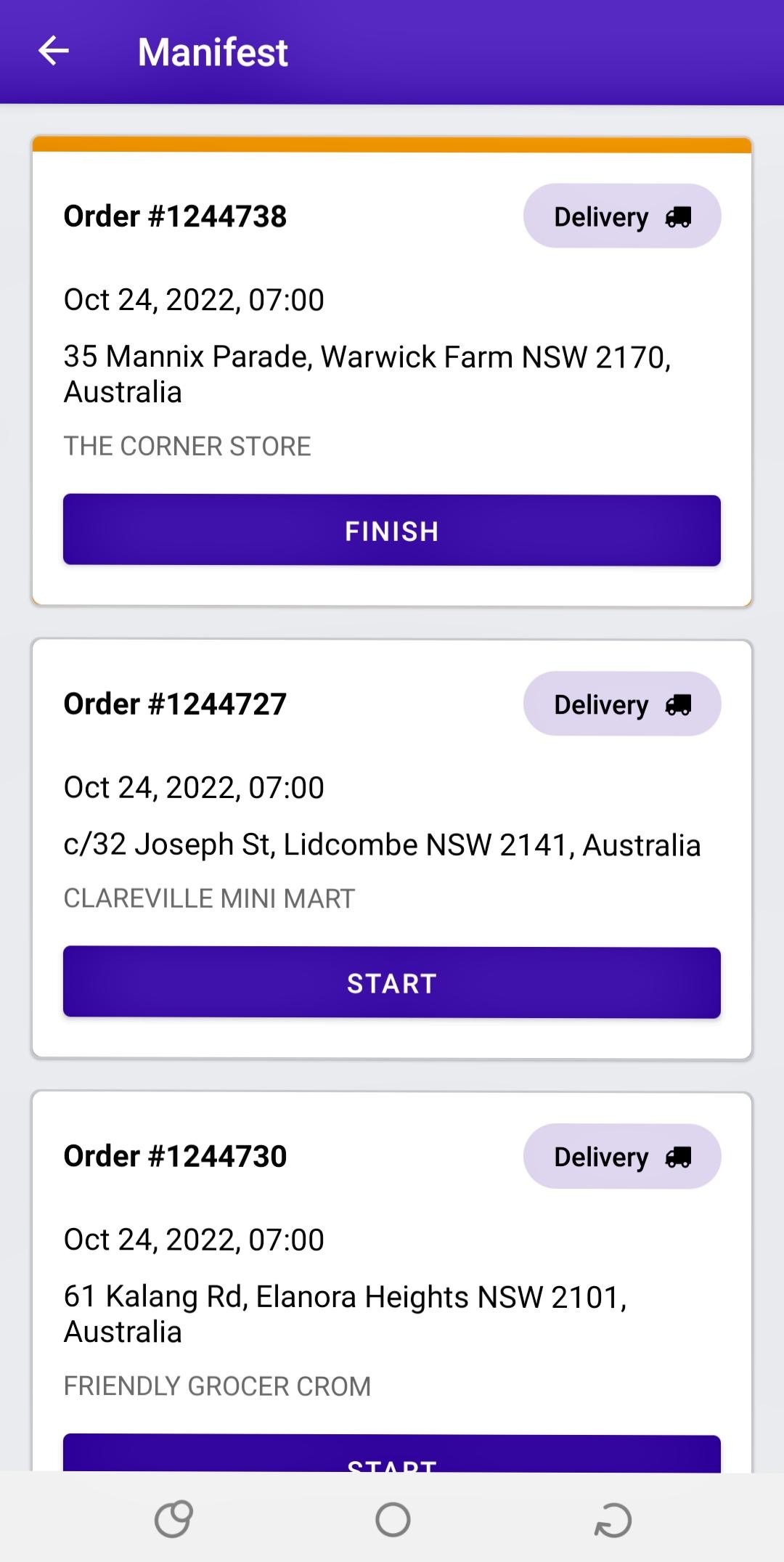Viewport: 784px width, 1562px height.
Task: Open recent apps from the bottom navigation bar
Action: 173,1519
